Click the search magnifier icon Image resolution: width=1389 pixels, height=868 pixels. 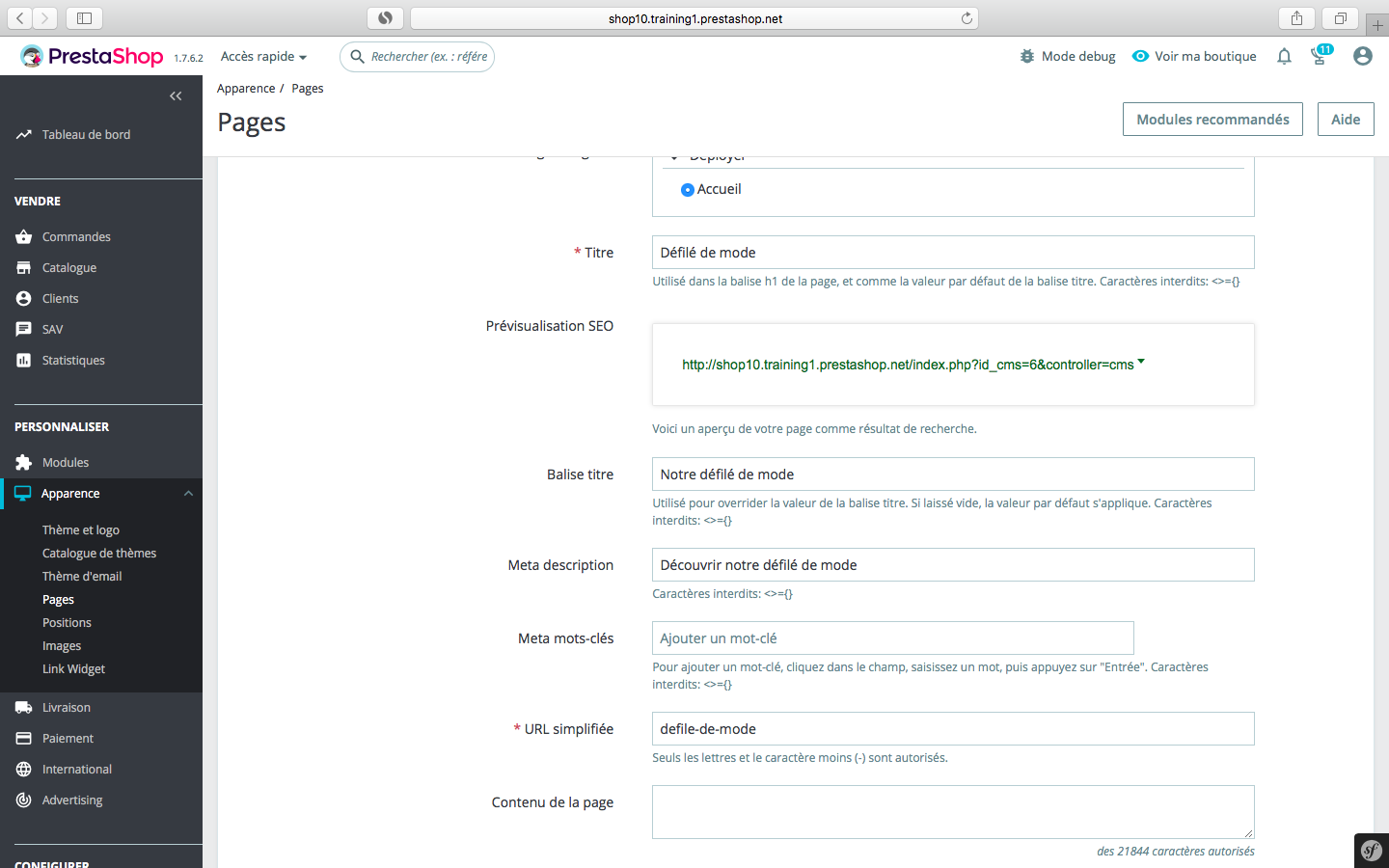357,57
